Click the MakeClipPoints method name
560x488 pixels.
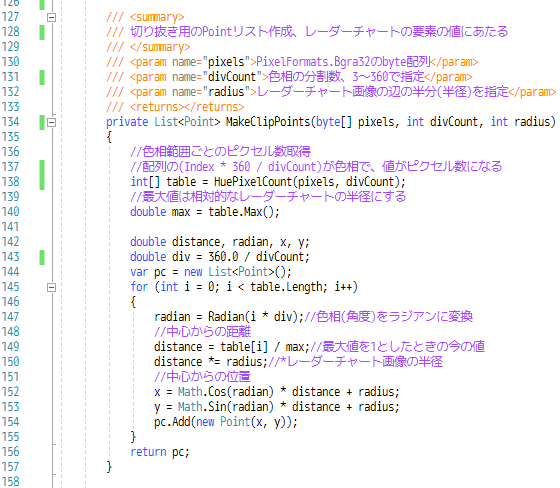(x=268, y=122)
